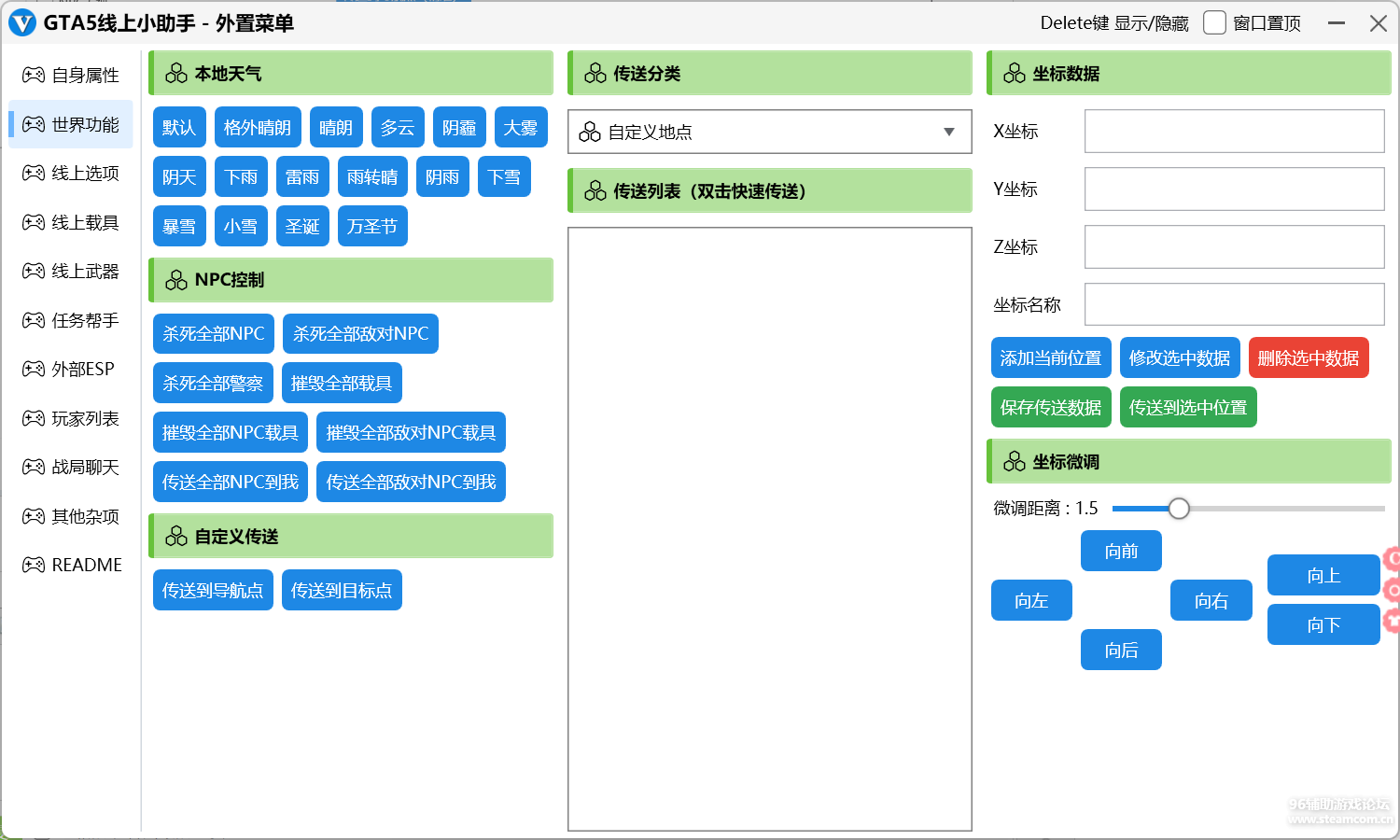Click the icon in 坐标数据 header
Viewport: 1400px width, 840px height.
(x=1015, y=74)
